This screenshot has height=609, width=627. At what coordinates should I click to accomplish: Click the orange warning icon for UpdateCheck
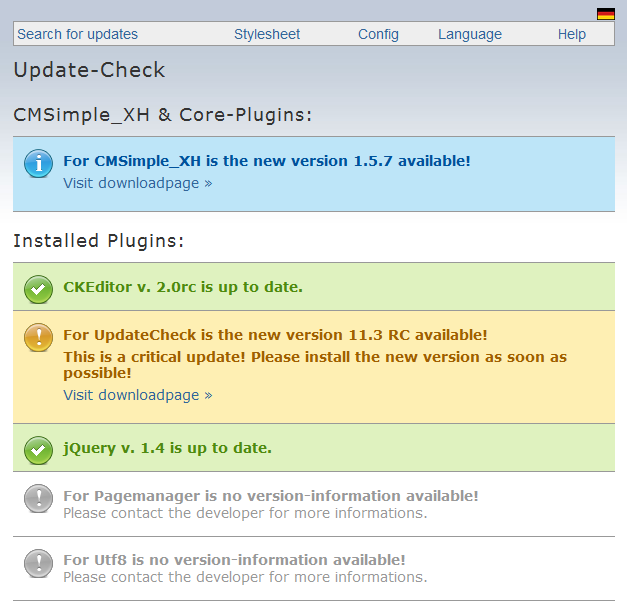point(38,337)
